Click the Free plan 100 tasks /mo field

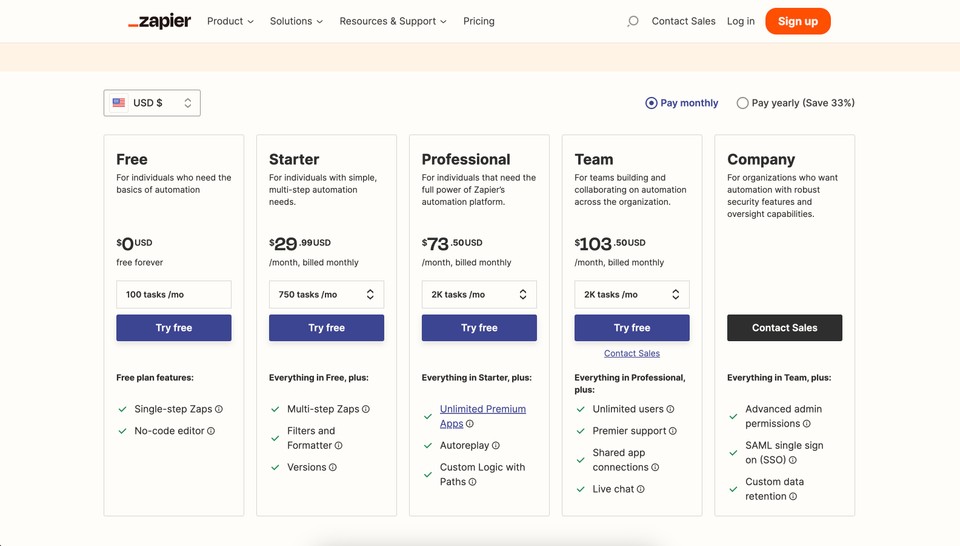pos(174,294)
